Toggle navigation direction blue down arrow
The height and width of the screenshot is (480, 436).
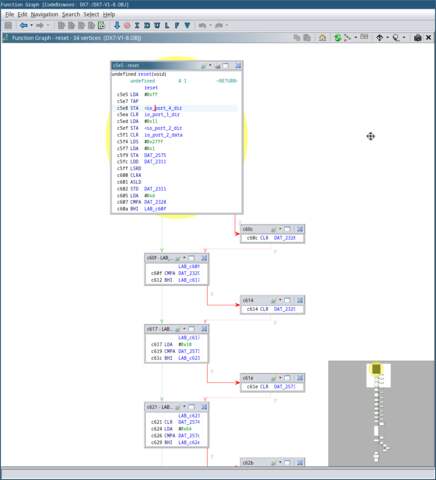tap(117, 25)
